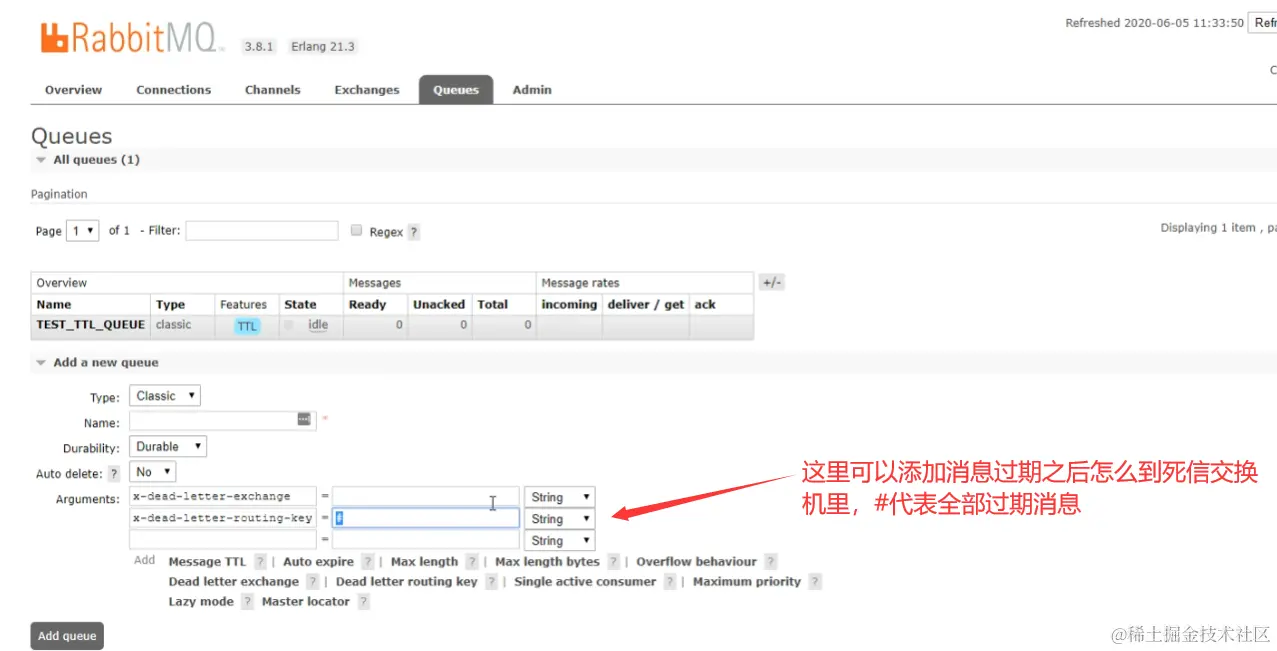Add Overflow behaviour argument
This screenshot has height=651, width=1277.
coord(696,562)
